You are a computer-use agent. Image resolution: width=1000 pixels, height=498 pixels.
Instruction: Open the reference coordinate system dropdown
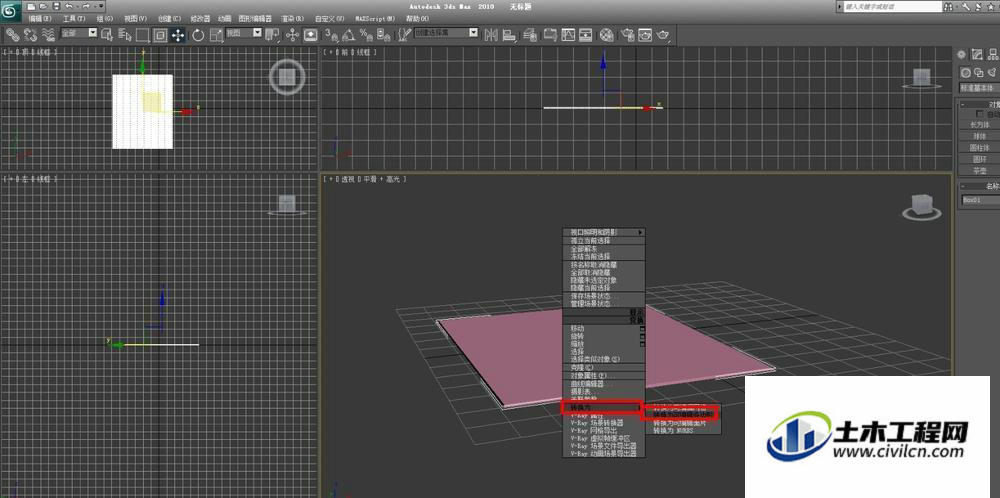click(x=244, y=33)
